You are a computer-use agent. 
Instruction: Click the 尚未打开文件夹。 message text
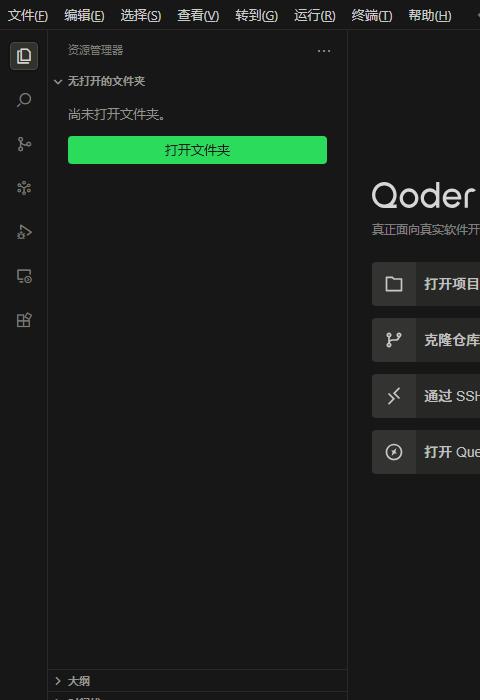click(x=118, y=114)
